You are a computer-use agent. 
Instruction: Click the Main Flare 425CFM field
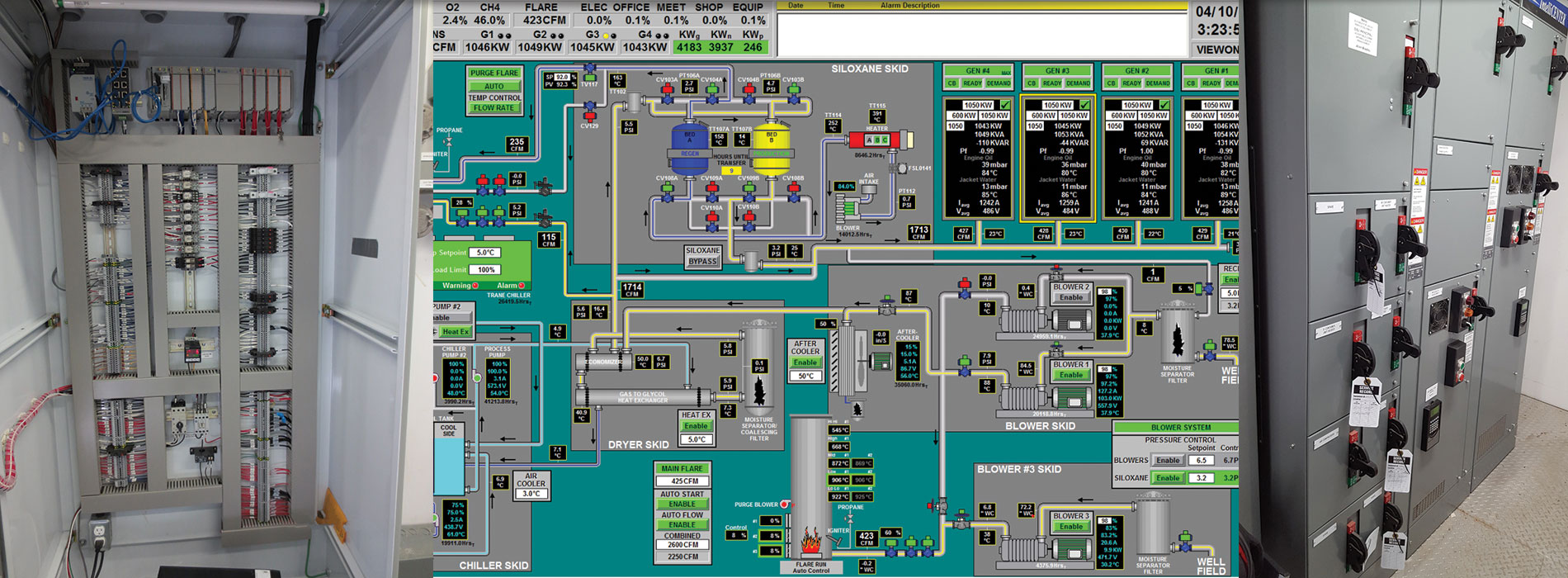[684, 481]
